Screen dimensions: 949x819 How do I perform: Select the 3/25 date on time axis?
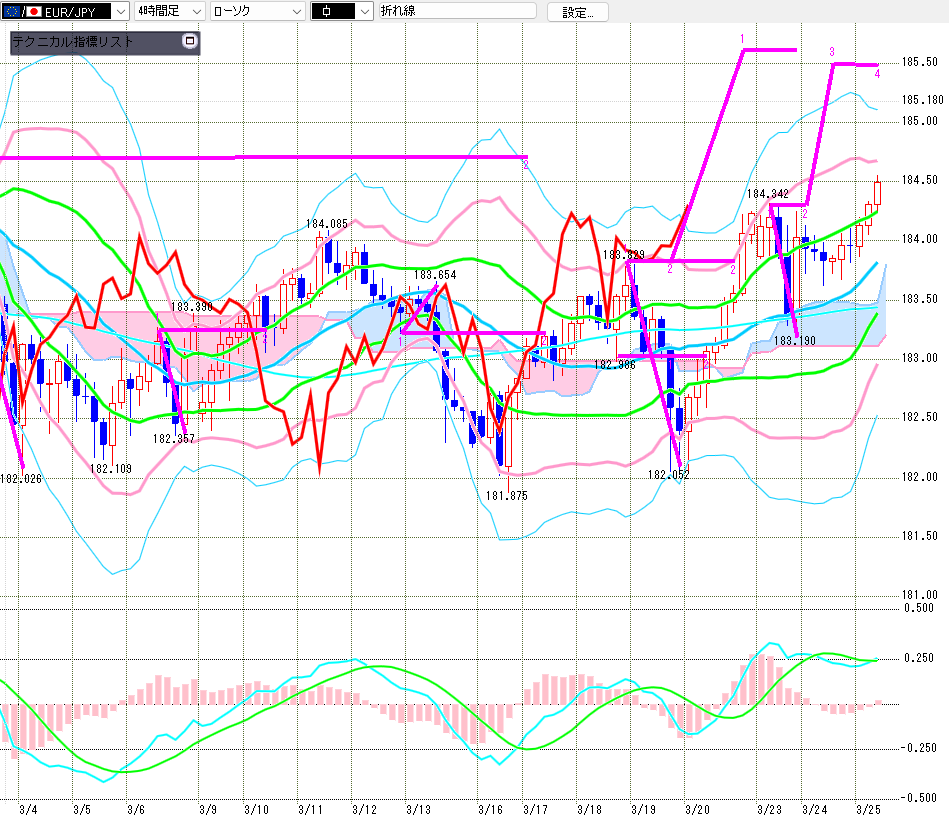point(868,808)
